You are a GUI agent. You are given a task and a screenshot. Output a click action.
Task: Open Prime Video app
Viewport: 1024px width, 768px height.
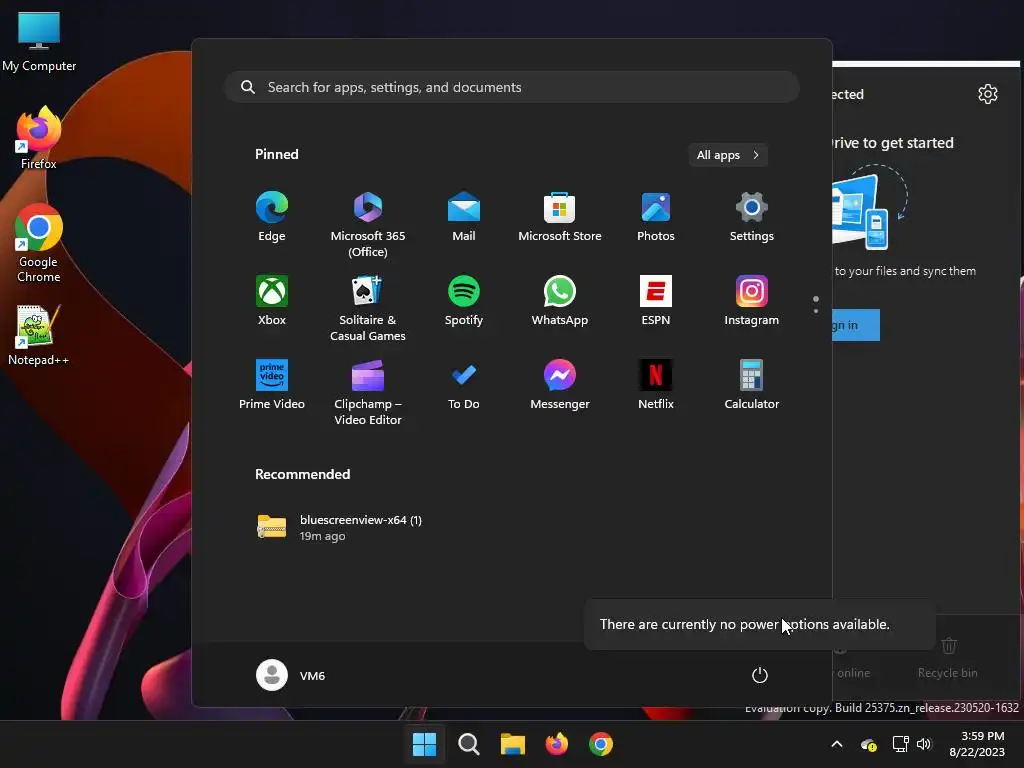[272, 385]
